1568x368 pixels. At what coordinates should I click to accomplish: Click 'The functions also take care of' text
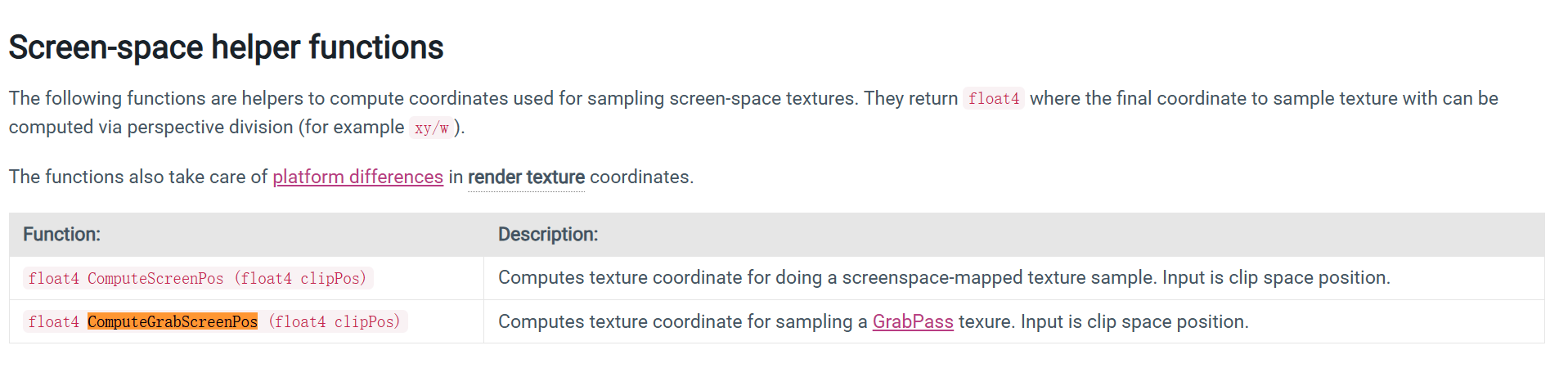[138, 177]
